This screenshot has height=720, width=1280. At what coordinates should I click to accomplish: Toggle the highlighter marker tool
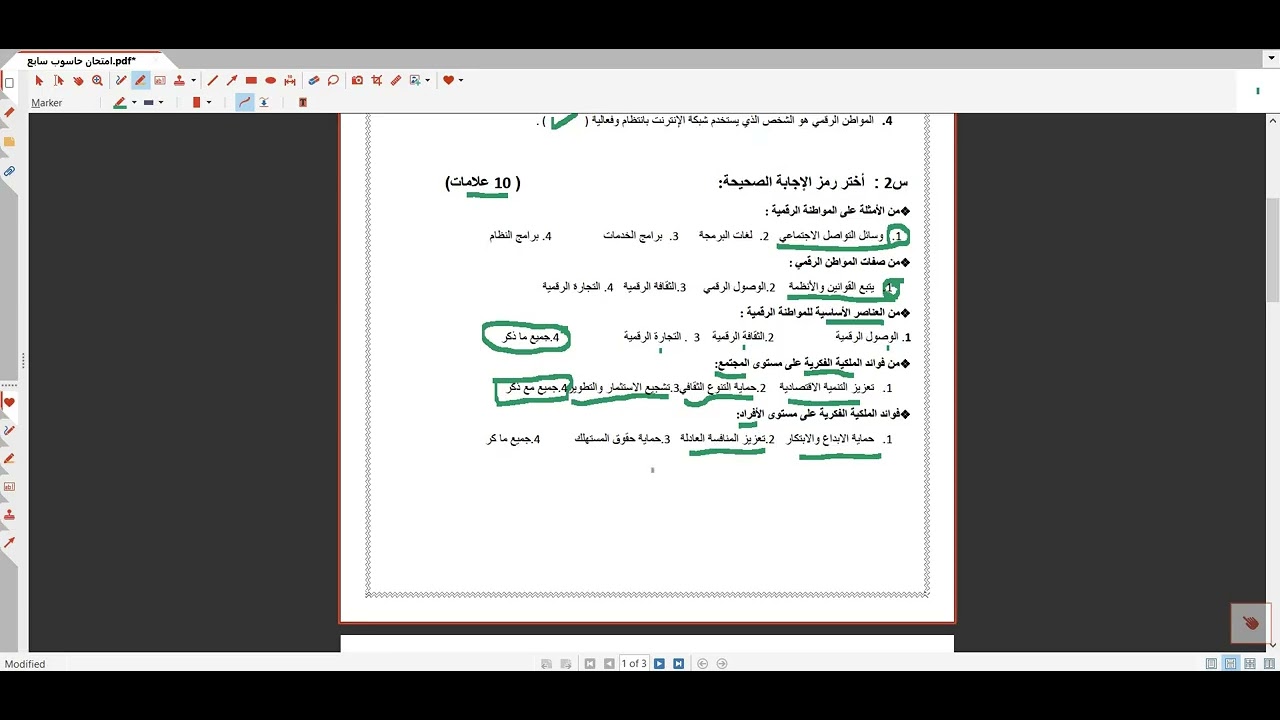[x=140, y=81]
